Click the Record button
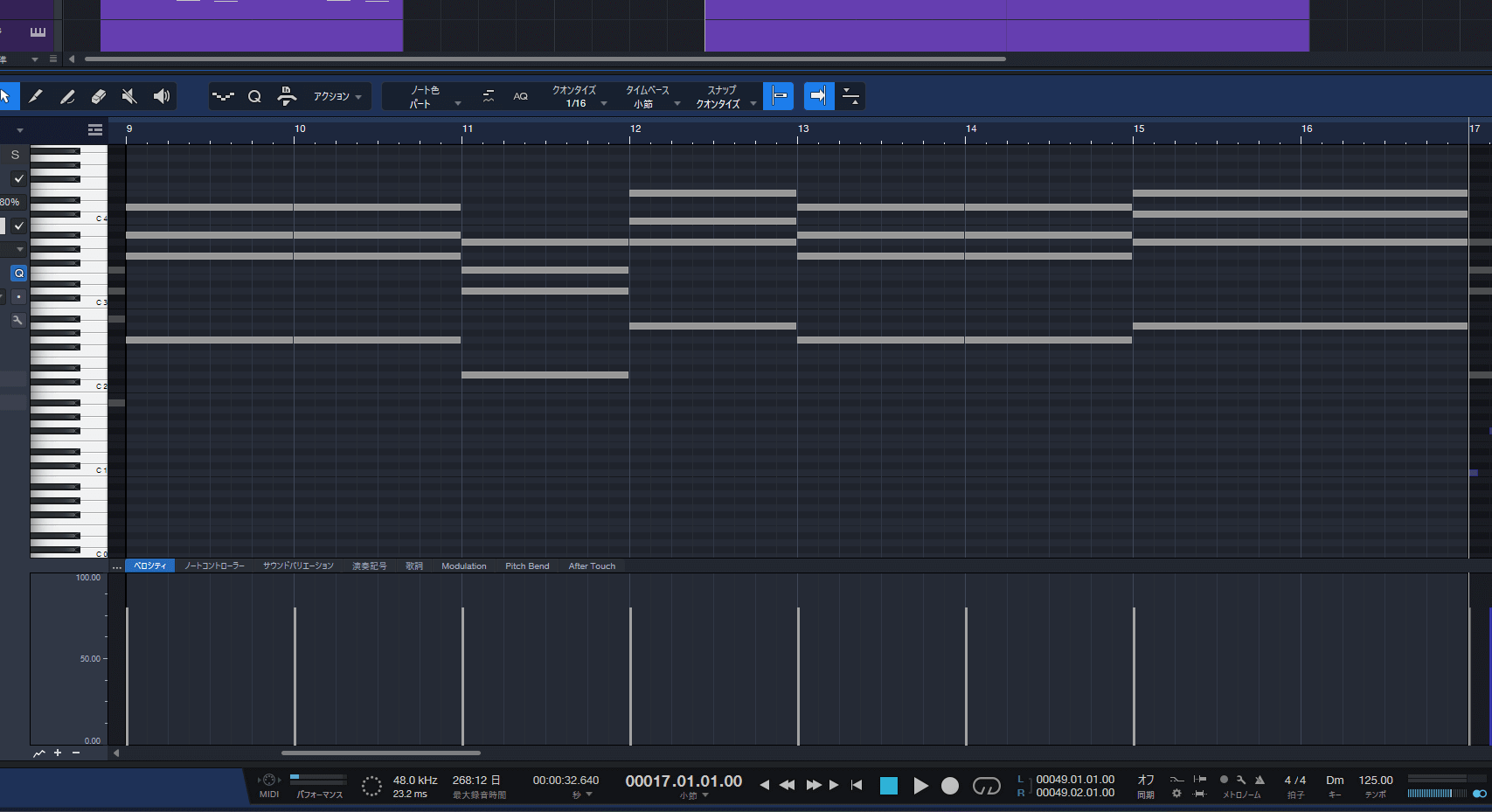The width and height of the screenshot is (1492, 812). pos(950,786)
